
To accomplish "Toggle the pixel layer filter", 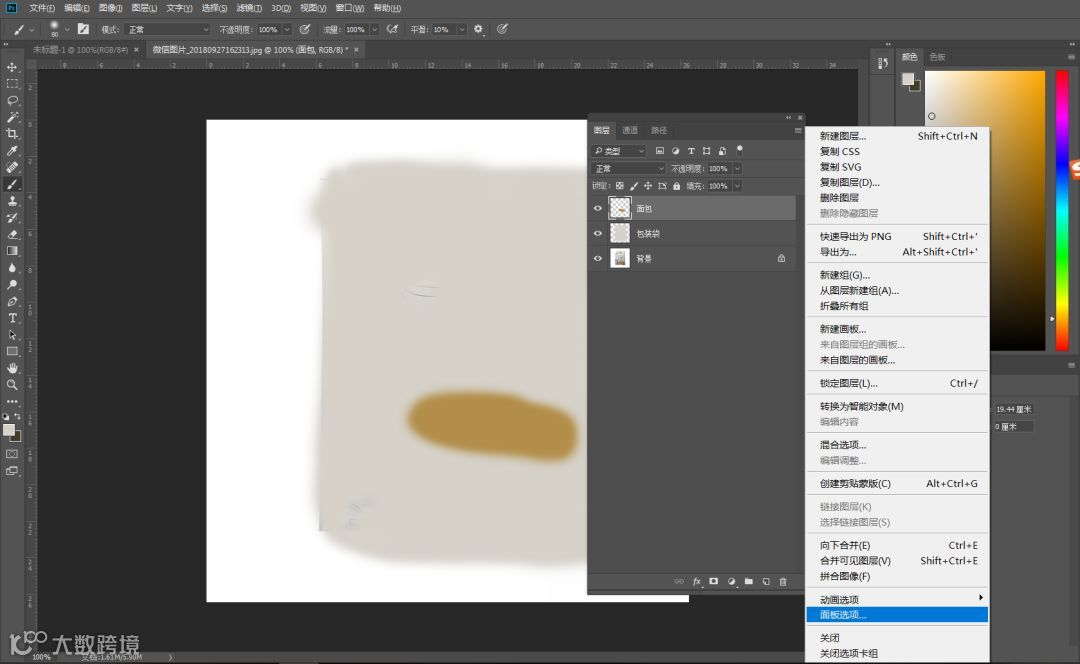I will [x=660, y=150].
